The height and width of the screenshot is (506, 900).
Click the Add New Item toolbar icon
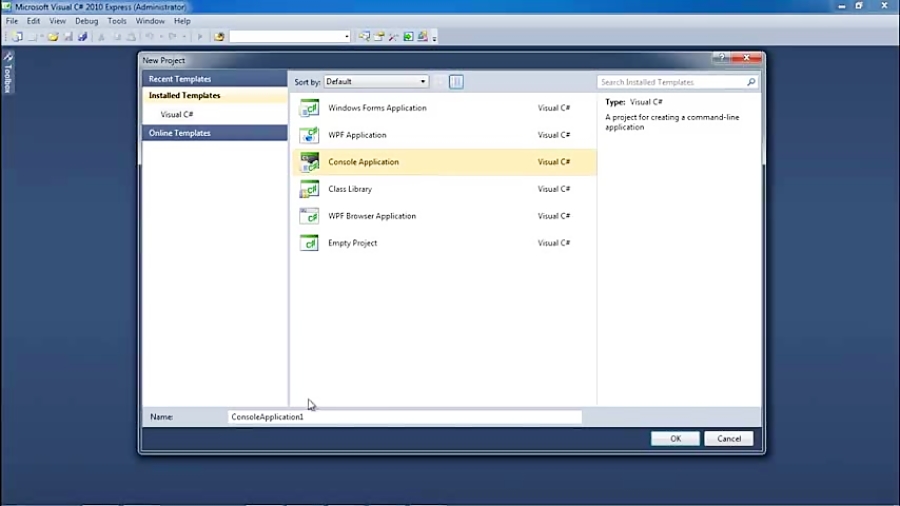[32, 37]
